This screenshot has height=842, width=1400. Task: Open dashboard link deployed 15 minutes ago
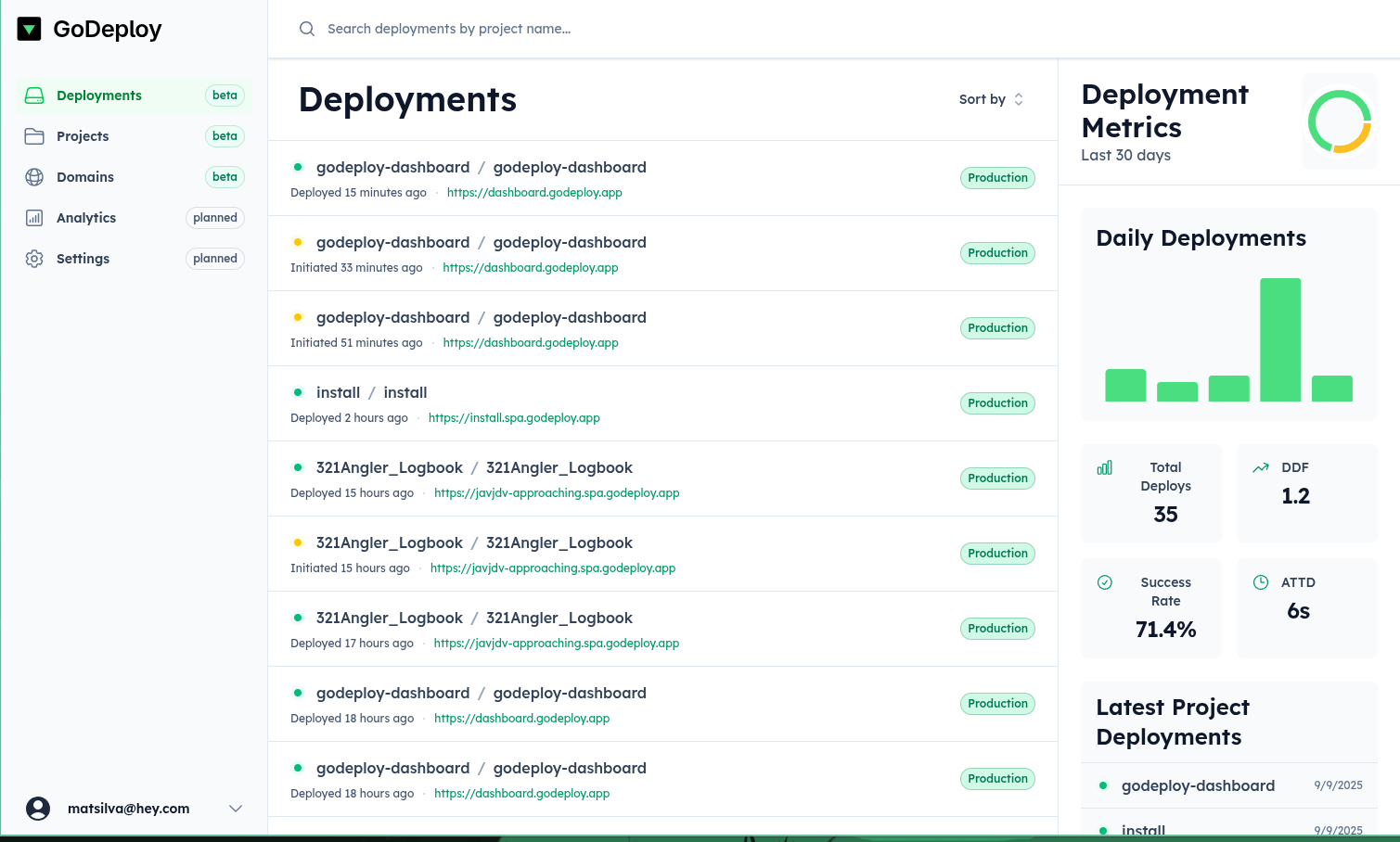534,193
